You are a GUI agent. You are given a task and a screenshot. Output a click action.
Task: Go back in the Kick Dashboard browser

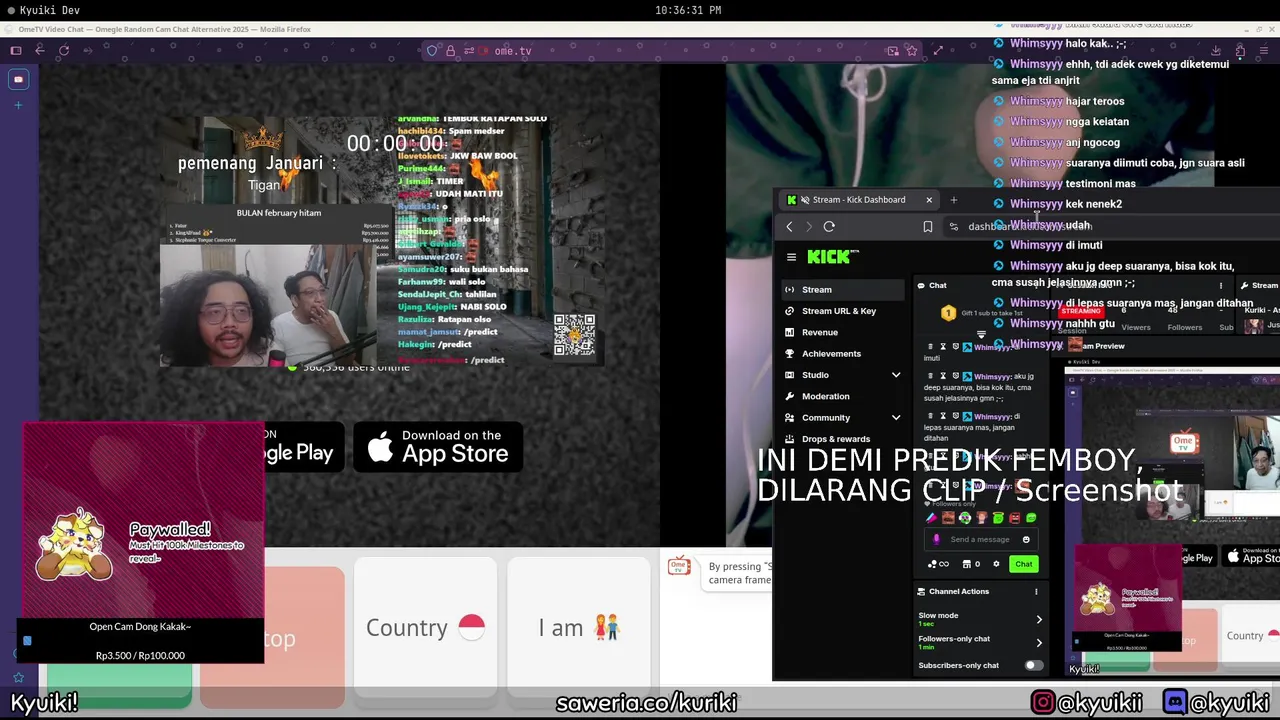[x=789, y=227]
